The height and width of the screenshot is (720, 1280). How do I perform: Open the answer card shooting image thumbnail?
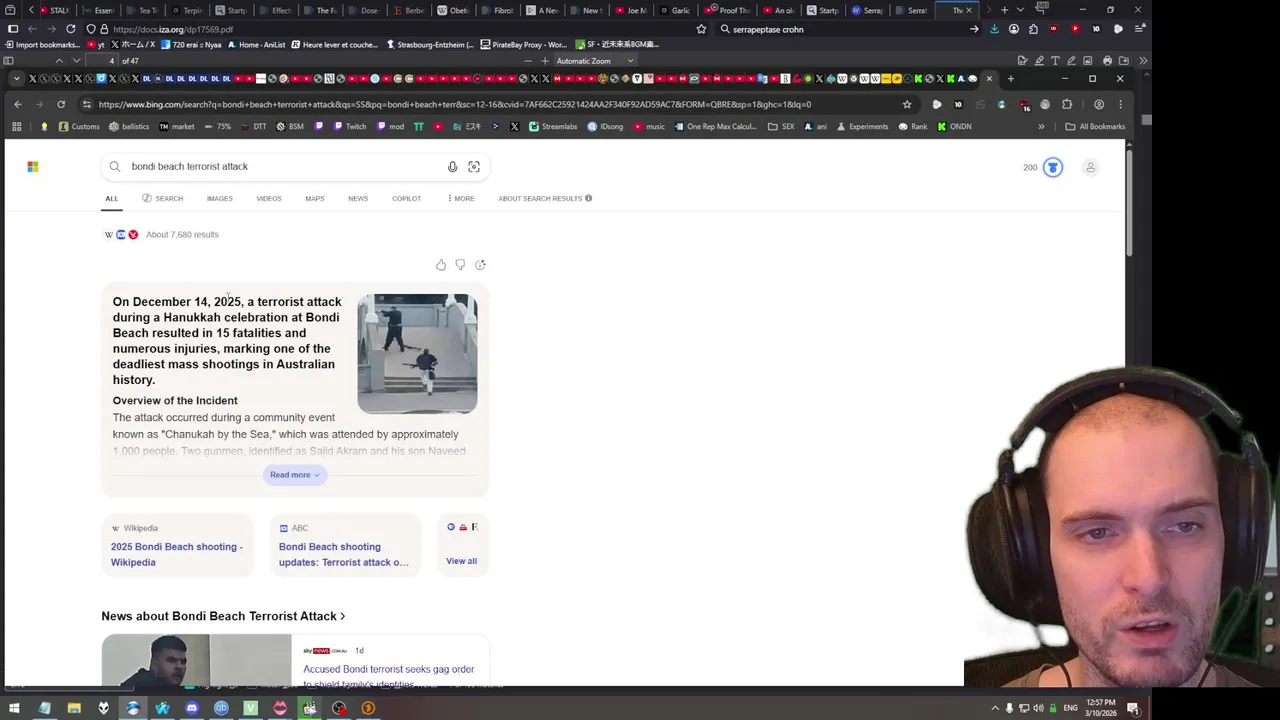[x=417, y=353]
